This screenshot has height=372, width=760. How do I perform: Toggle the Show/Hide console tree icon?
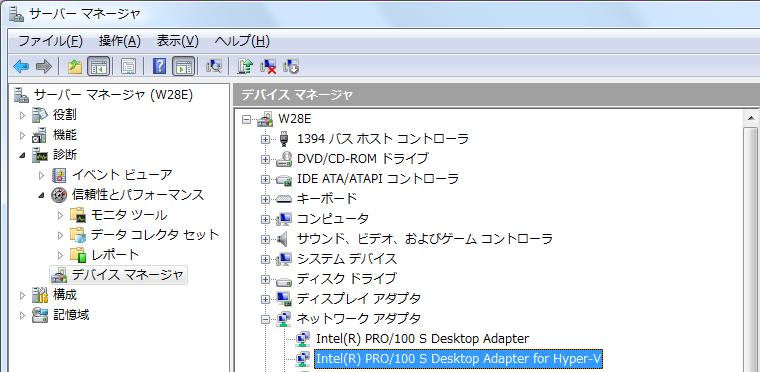click(98, 66)
